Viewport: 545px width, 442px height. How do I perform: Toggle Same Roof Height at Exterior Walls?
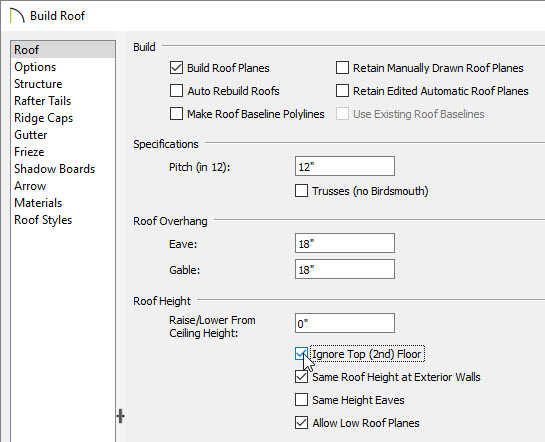click(x=301, y=377)
